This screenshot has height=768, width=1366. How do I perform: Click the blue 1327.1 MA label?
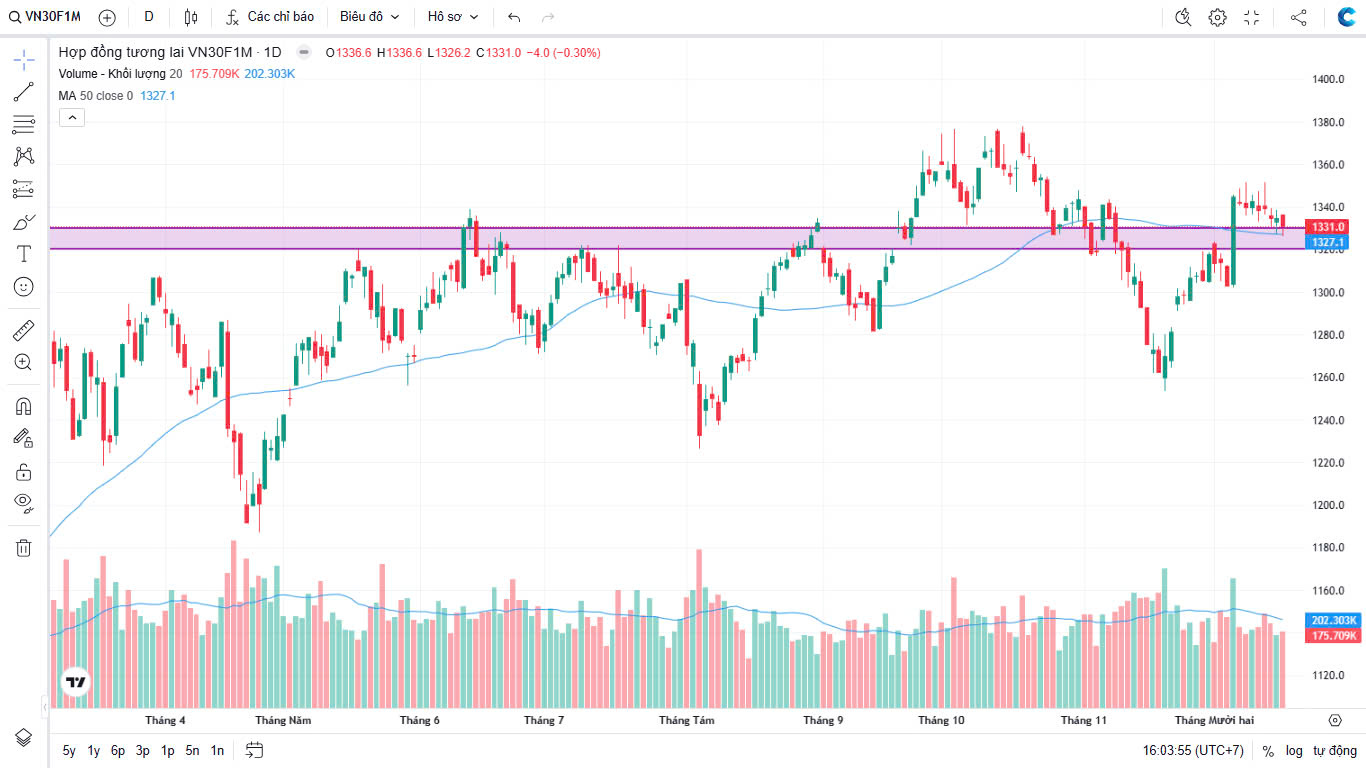[x=1329, y=242]
